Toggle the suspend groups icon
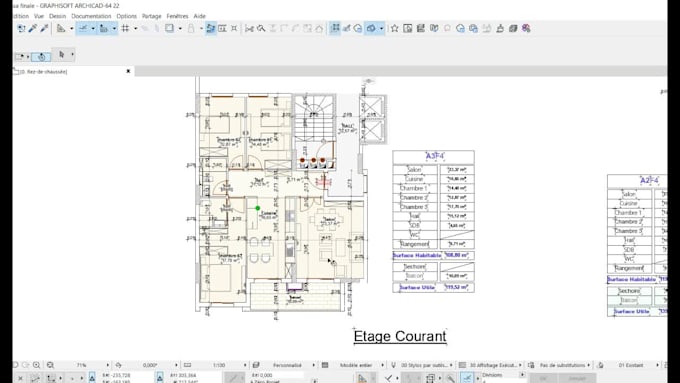Image resolution: width=680 pixels, height=383 pixels. tap(211, 29)
